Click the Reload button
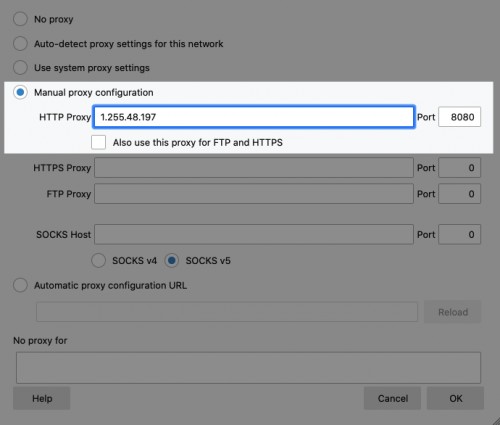Viewport: 500px width, 425px height. pyautogui.click(x=453, y=312)
